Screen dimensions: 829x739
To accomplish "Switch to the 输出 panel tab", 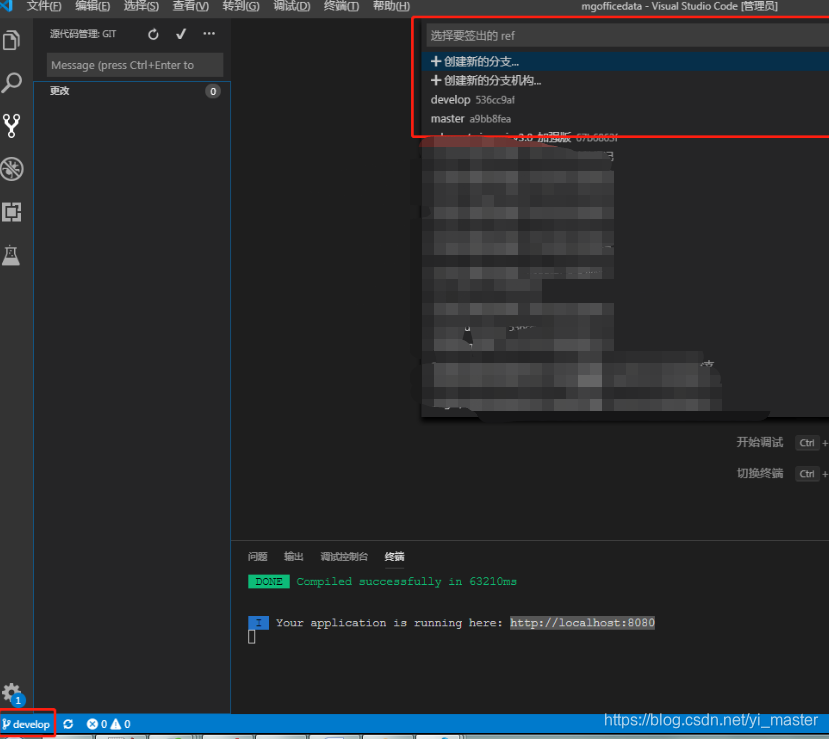I will click(293, 556).
